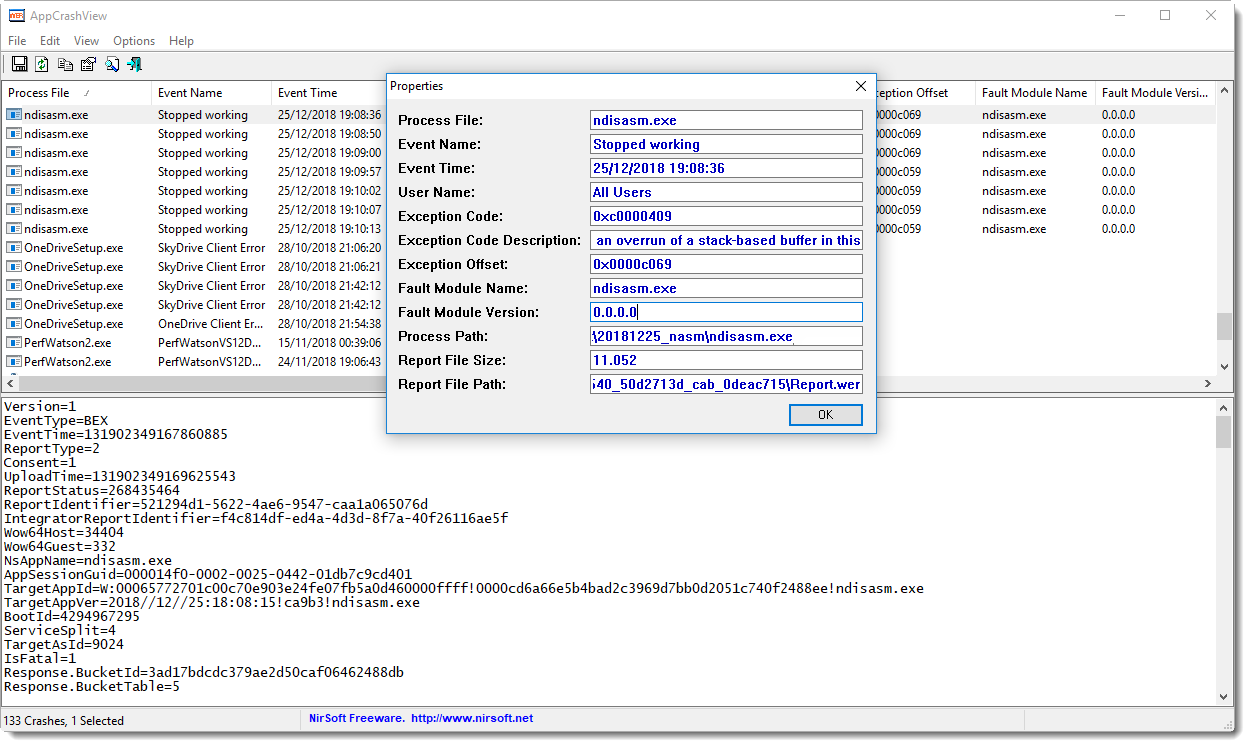Open the Edit menu
The width and height of the screenshot is (1250, 747).
pos(50,41)
